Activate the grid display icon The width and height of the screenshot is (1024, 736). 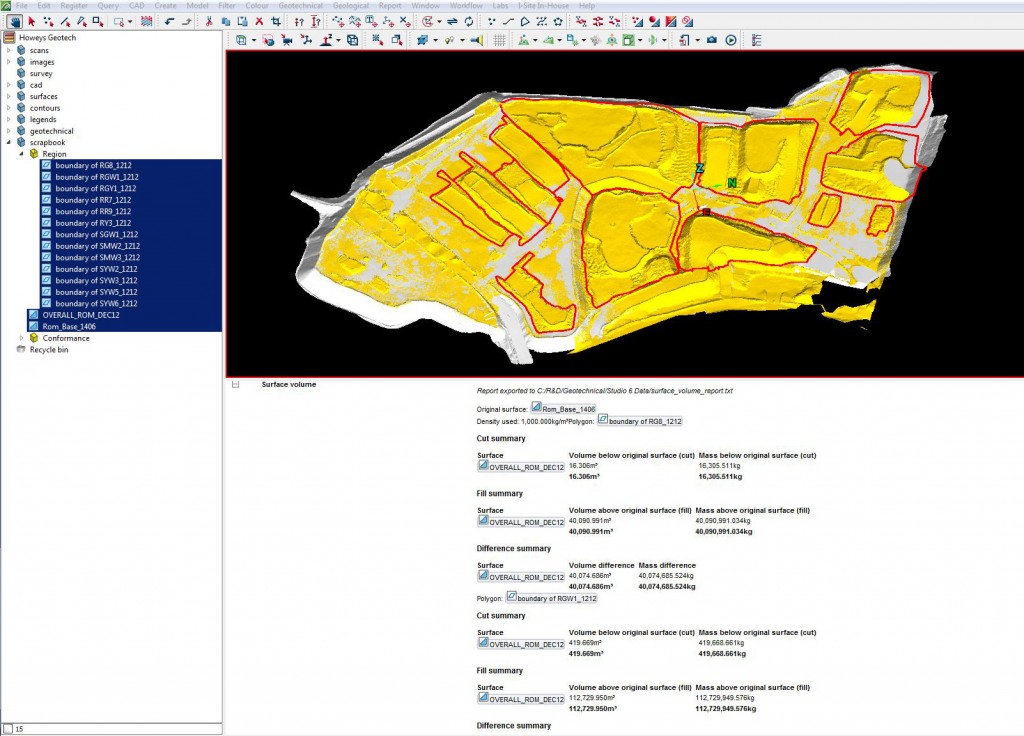pyautogui.click(x=501, y=38)
